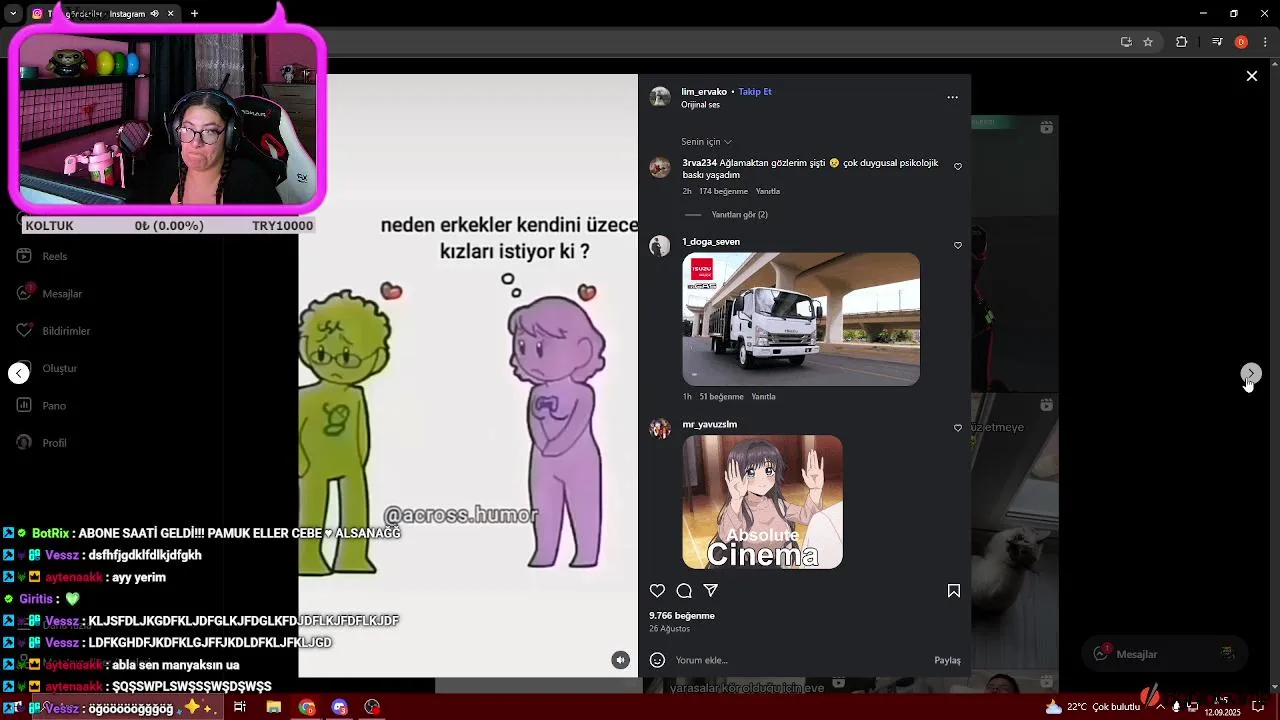
Task: Open lim_ervako profile avatar
Action: pyautogui.click(x=660, y=97)
